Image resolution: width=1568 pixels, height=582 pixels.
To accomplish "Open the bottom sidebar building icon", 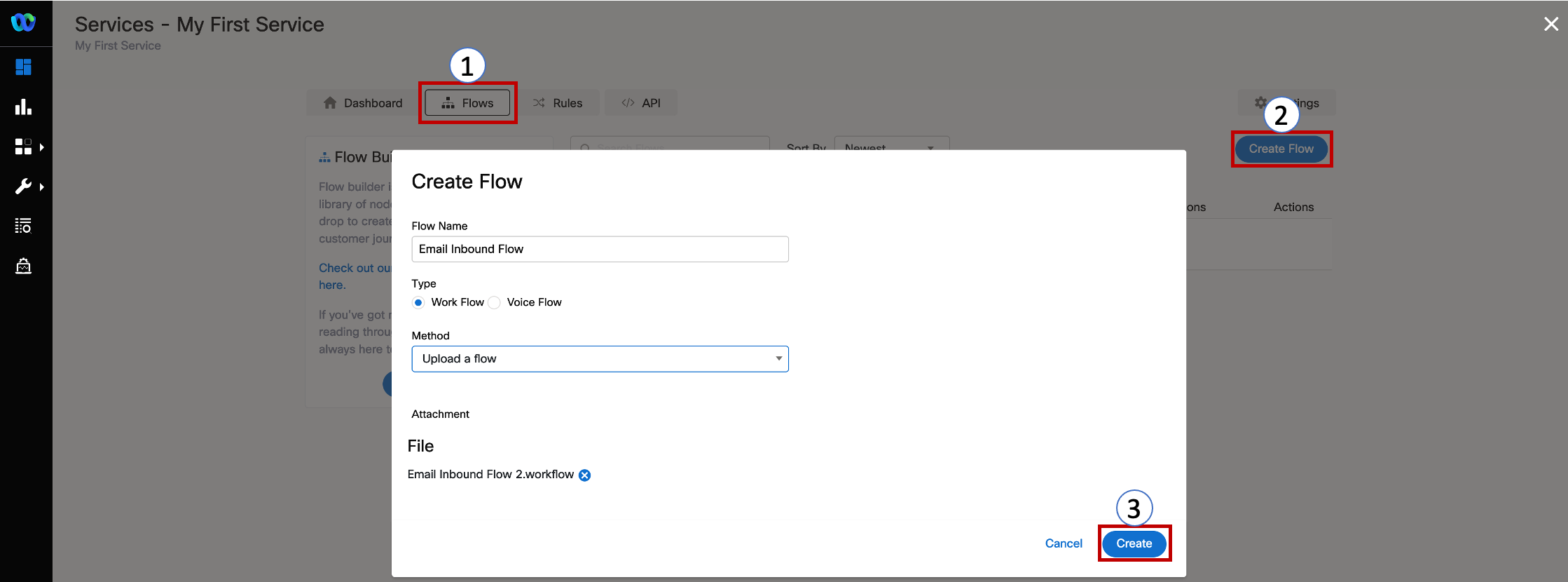I will tap(23, 266).
